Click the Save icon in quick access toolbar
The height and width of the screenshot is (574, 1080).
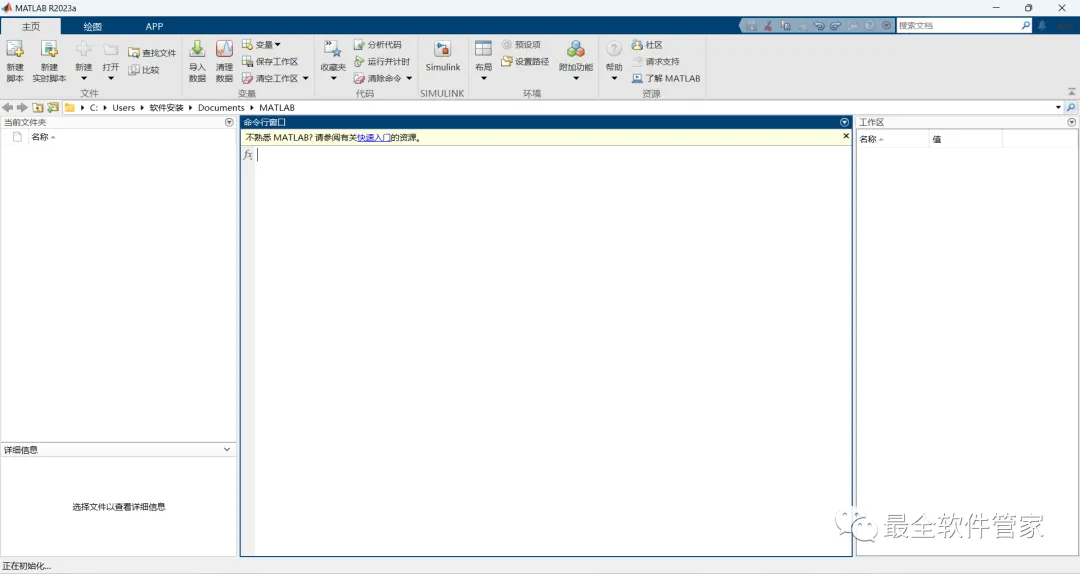click(x=751, y=25)
